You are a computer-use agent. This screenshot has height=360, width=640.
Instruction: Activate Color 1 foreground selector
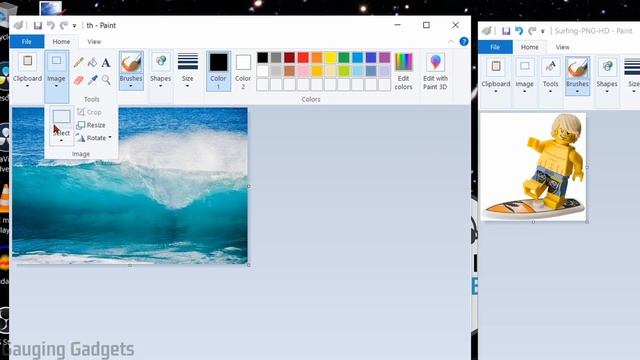(218, 71)
